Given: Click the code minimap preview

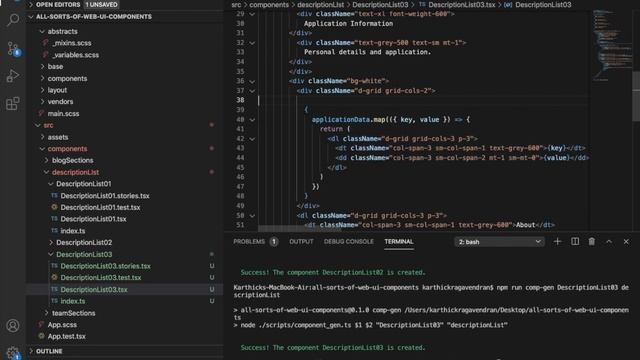Looking at the screenshot, I should coord(611,45).
